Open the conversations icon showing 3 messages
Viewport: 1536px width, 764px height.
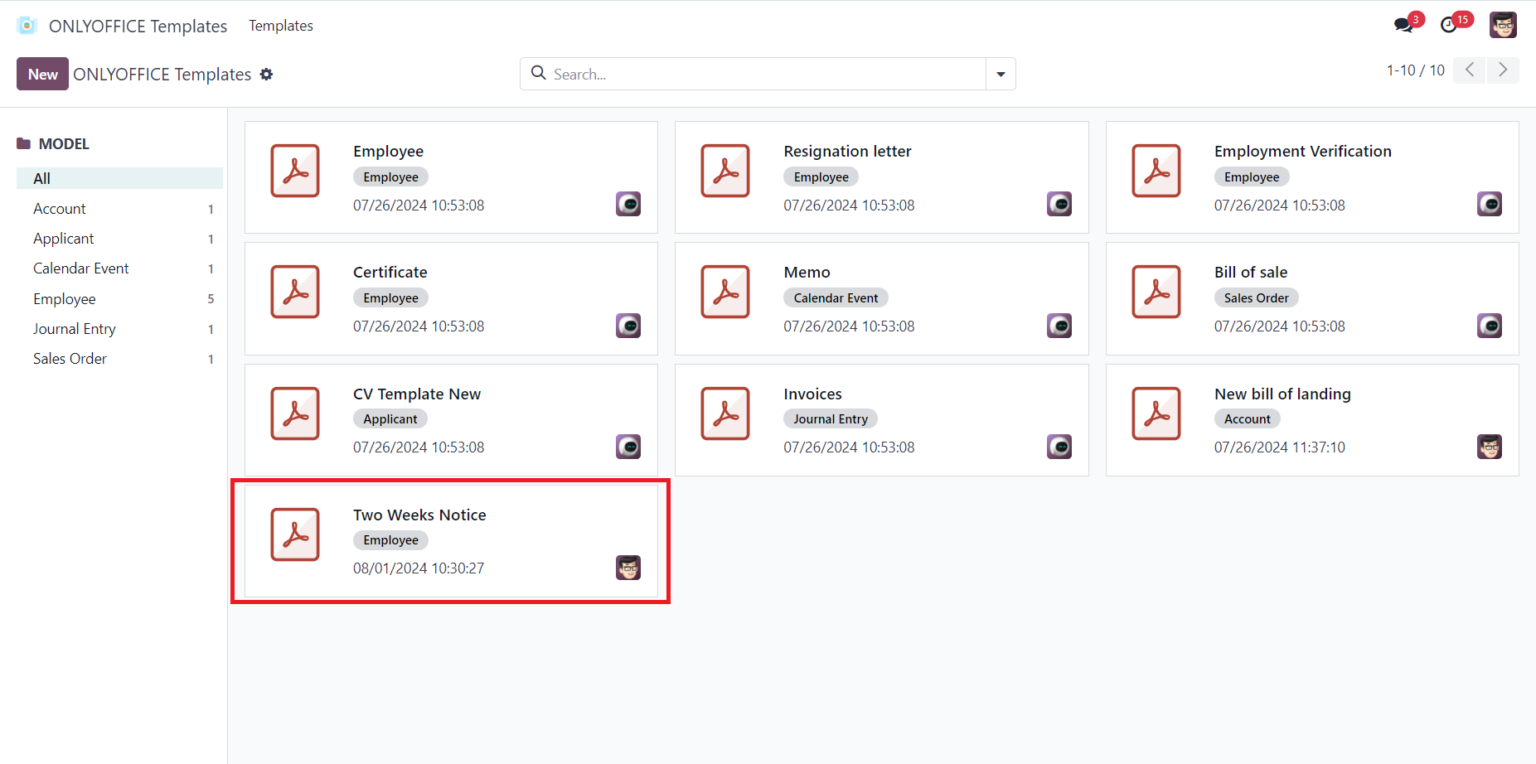[x=1404, y=24]
